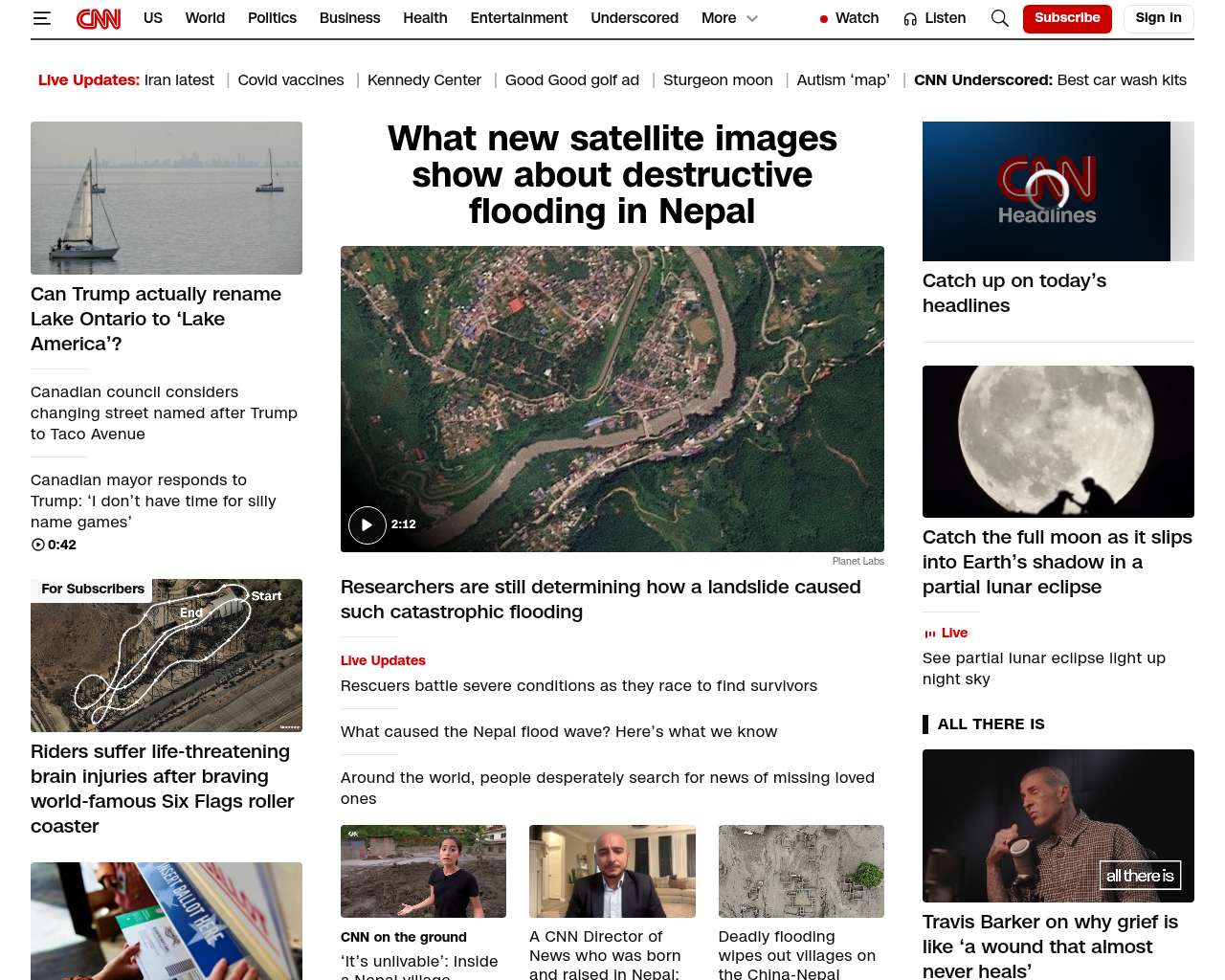Open the Entertainment section
This screenshot has height=980, width=1225.
click(x=519, y=18)
